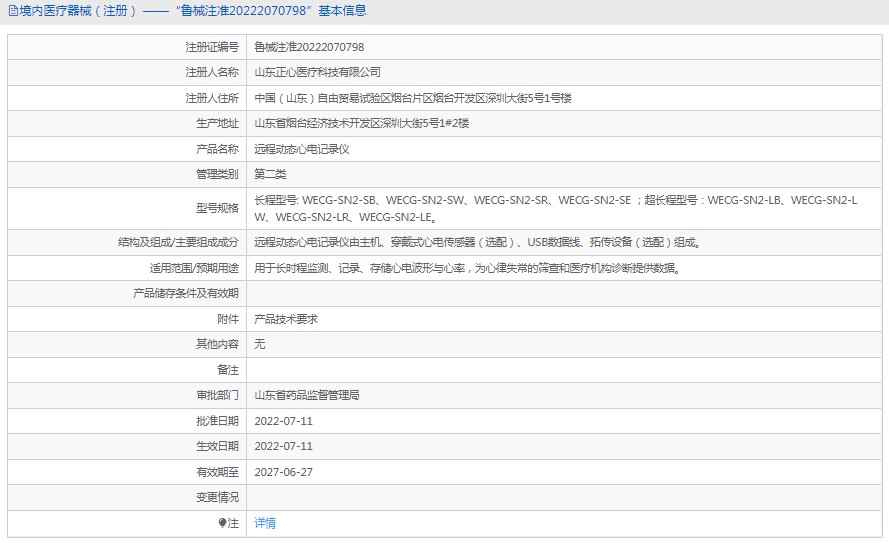Select the intended use text 用于长时程监测
Screen dimensions: 889x543
[x=468, y=268]
